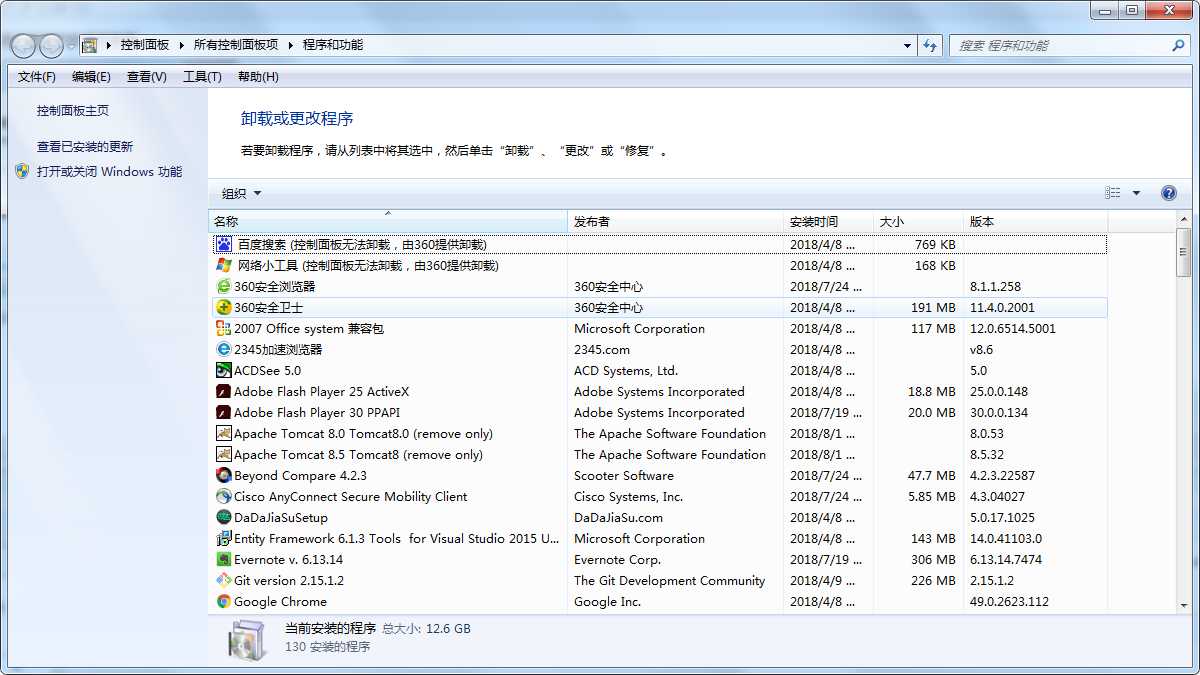Sort by the 安装时间 column header
Viewport: 1200px width, 675px height.
point(829,221)
